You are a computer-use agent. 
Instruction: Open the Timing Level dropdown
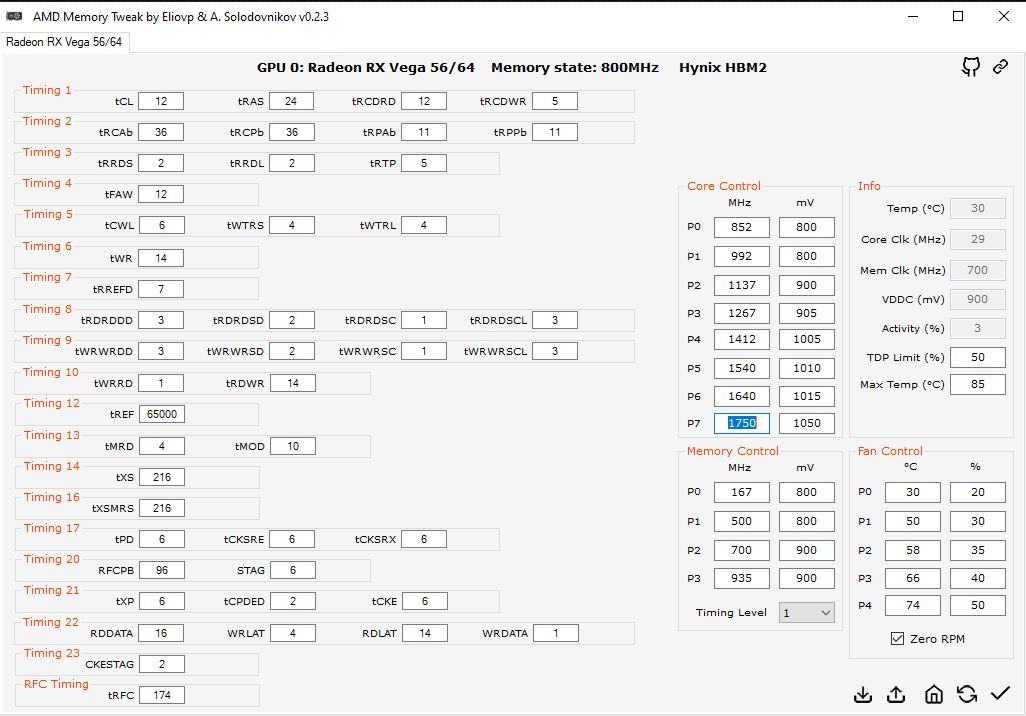coord(806,613)
